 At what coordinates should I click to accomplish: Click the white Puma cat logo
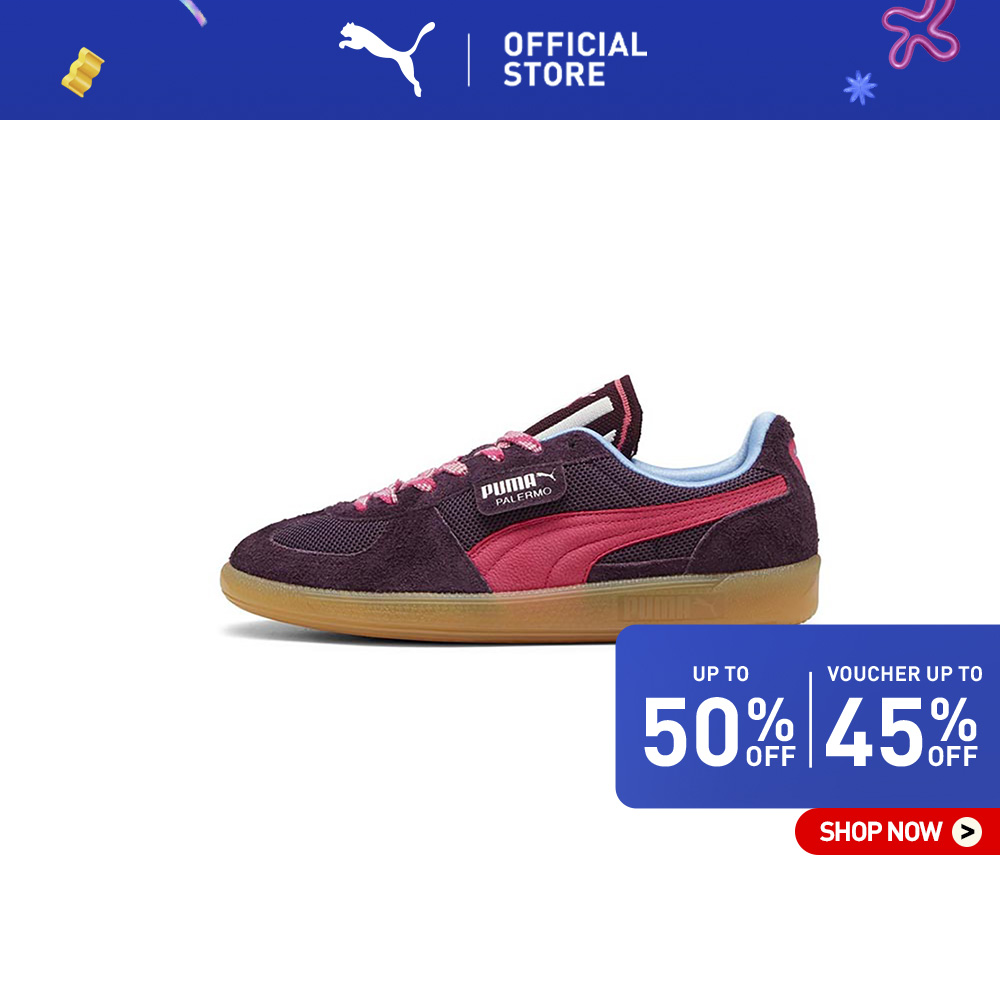click(386, 58)
